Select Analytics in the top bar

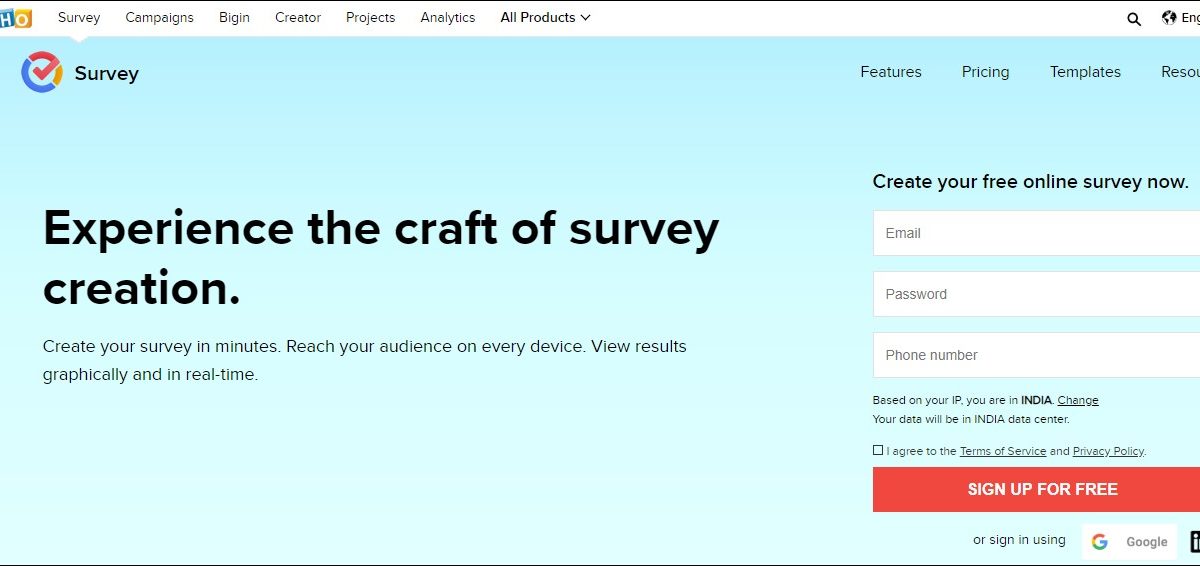[448, 18]
